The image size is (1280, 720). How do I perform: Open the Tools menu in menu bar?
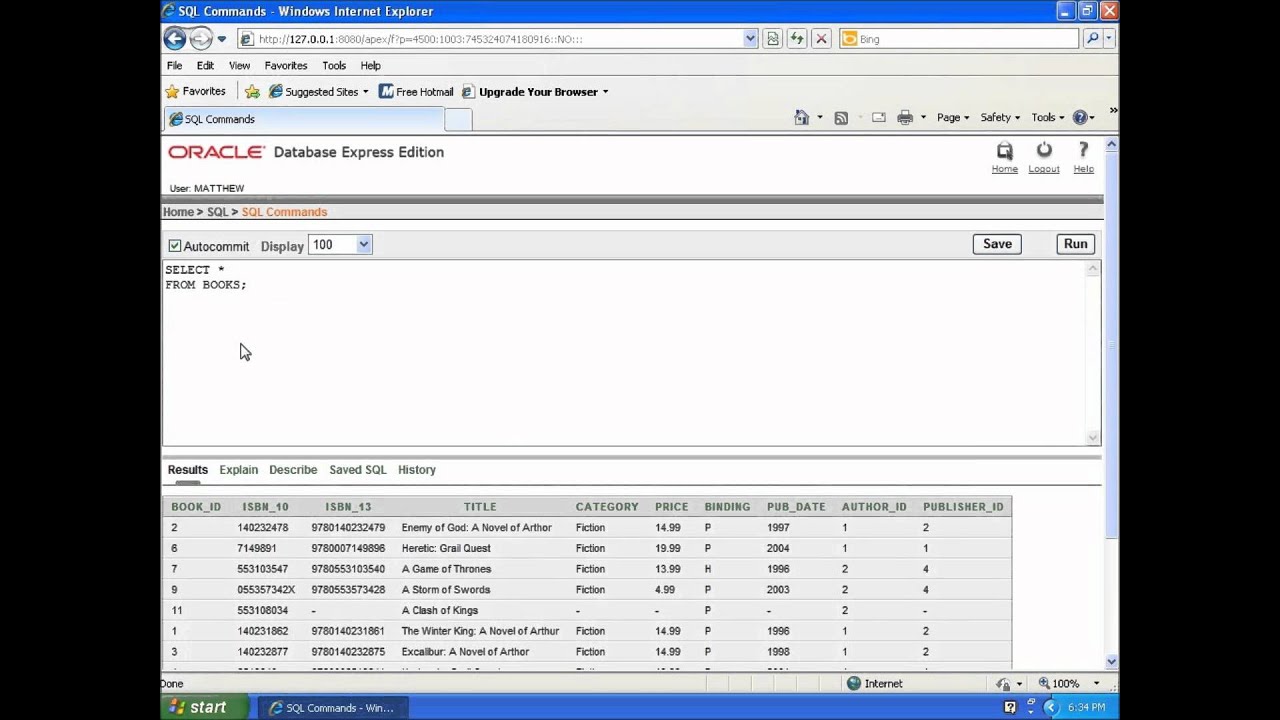[x=334, y=66]
